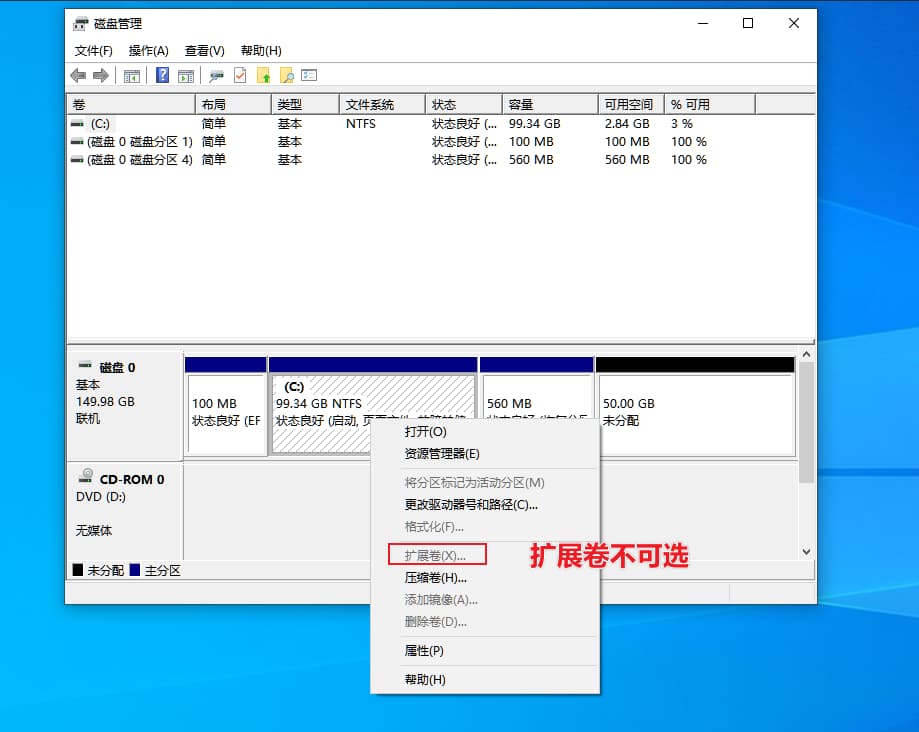919x732 pixels.
Task: Click greyed 删除卷(D)... context menu entry
Action: point(485,622)
